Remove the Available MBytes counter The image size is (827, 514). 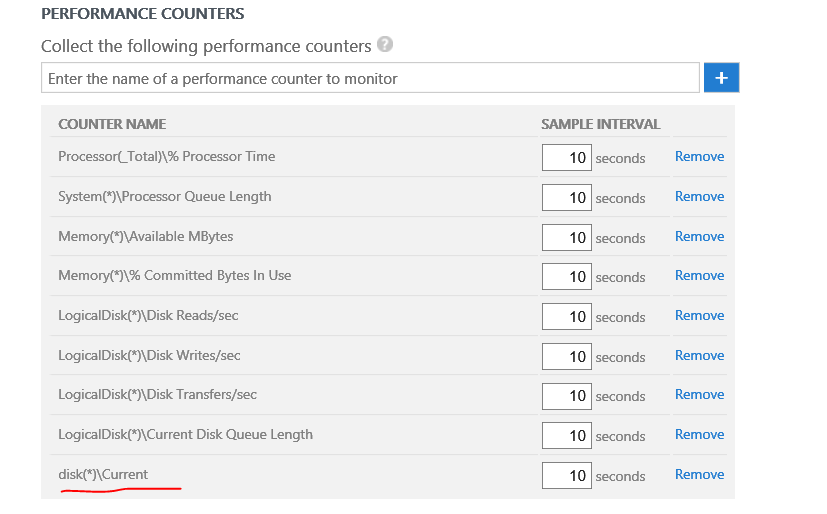tap(699, 236)
